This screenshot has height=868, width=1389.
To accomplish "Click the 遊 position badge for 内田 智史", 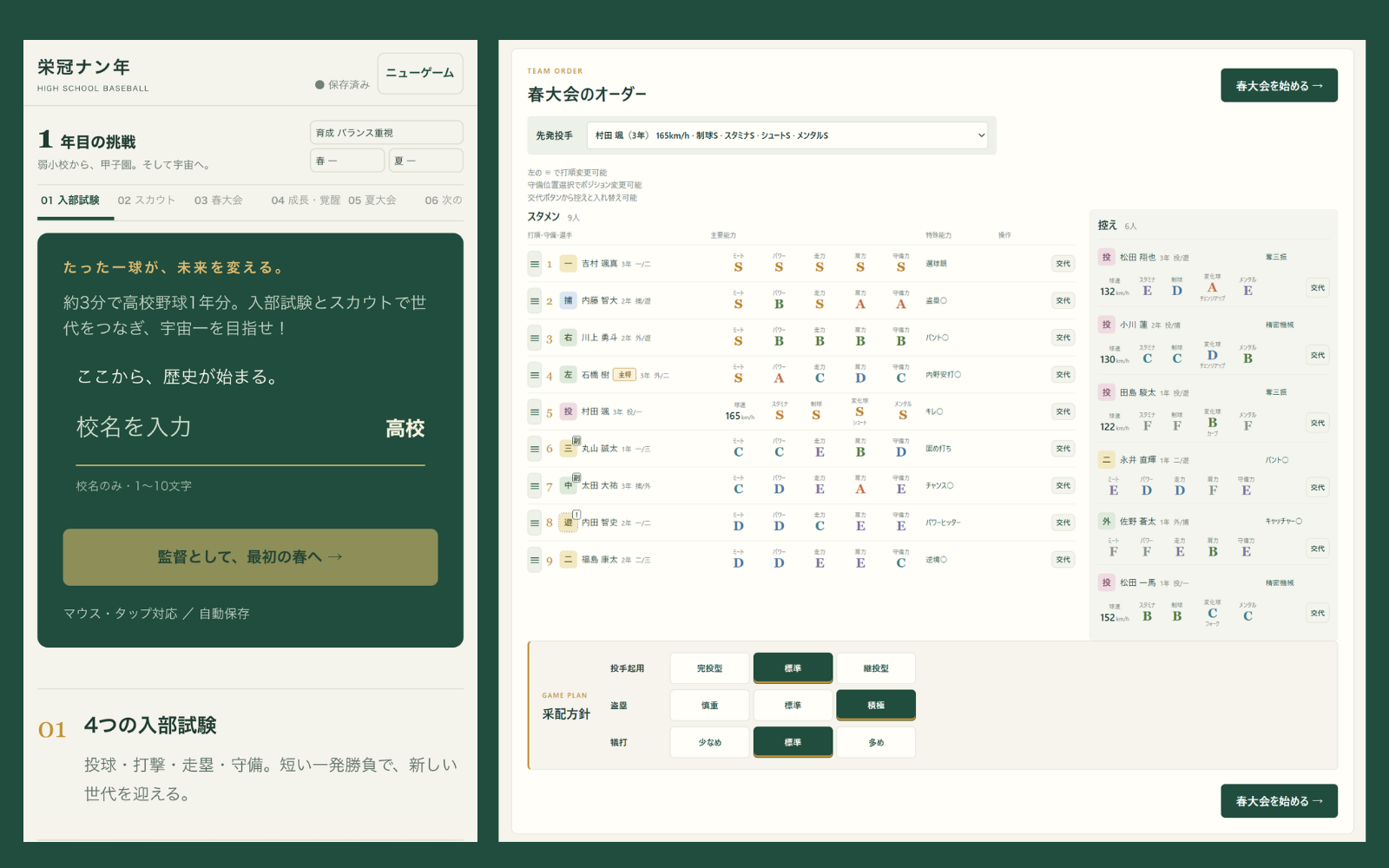I will (568, 523).
